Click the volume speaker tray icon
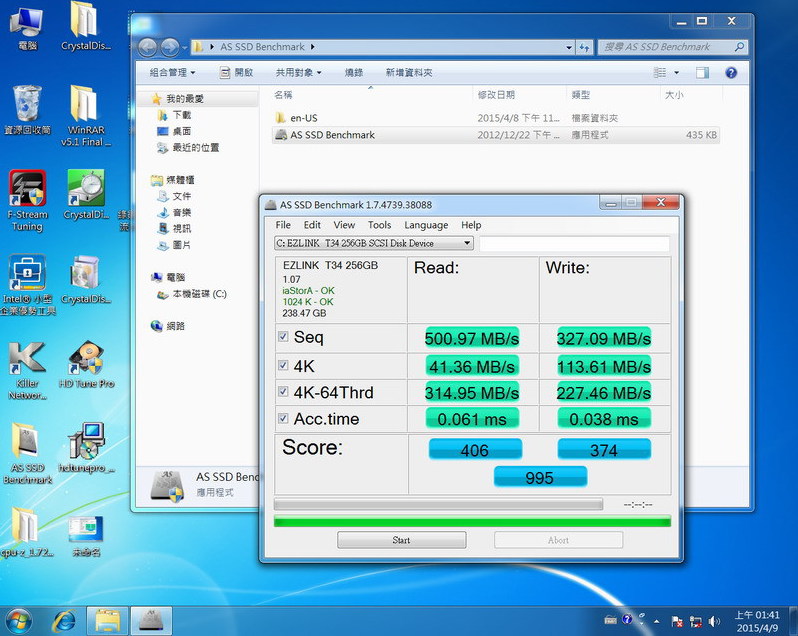Image resolution: width=798 pixels, height=636 pixels. [x=714, y=621]
